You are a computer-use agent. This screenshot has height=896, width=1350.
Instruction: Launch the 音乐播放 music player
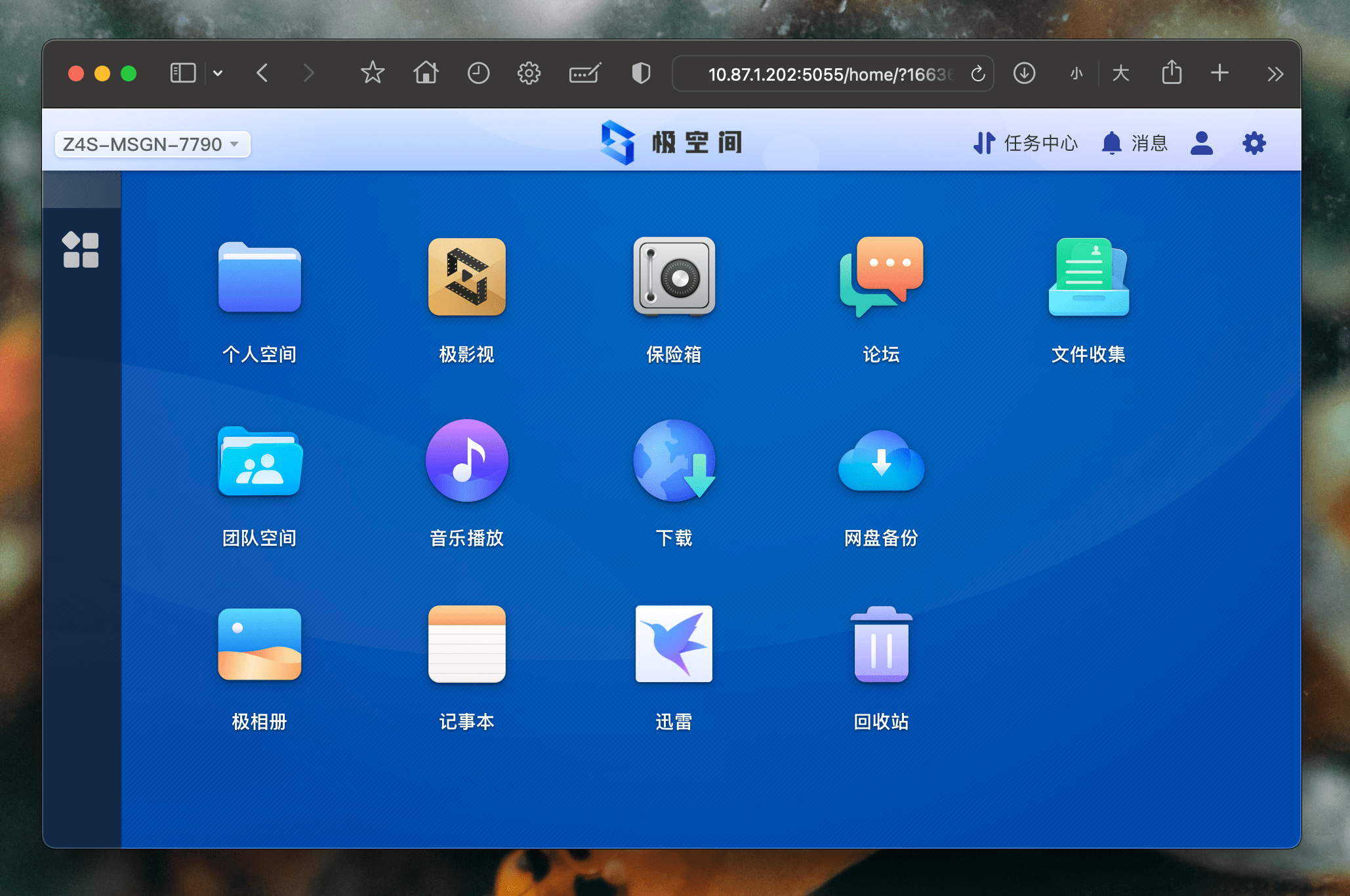[466, 460]
